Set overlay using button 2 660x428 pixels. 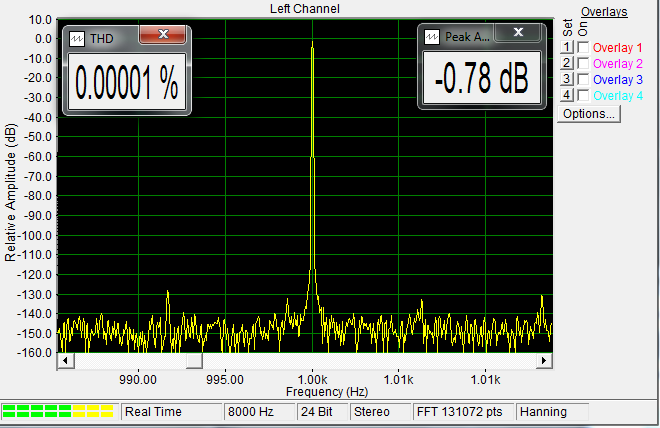tap(567, 63)
